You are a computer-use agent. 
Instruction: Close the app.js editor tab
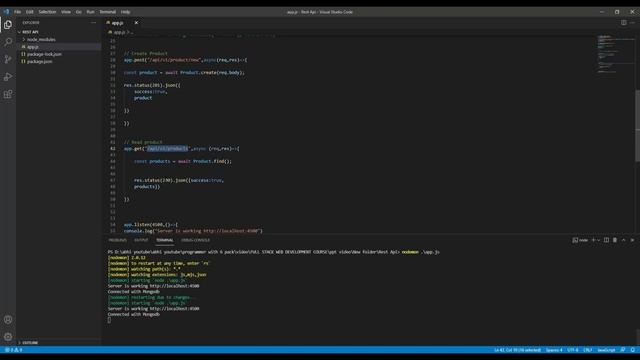coord(136,23)
